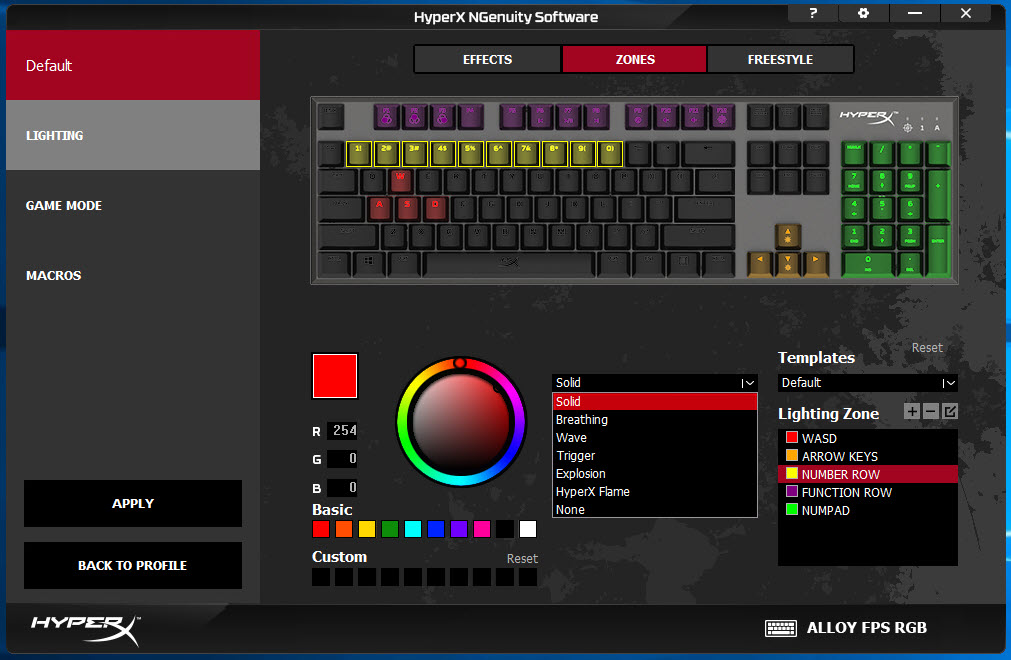Switch to the ZONES tab
The width and height of the screenshot is (1011, 660).
635,59
